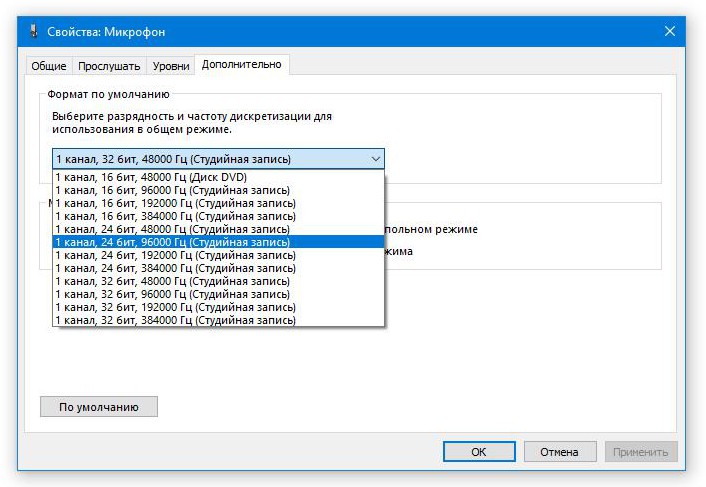Collapse the default format combo box arrow
Viewport: 706px width, 487px height.
pos(375,159)
